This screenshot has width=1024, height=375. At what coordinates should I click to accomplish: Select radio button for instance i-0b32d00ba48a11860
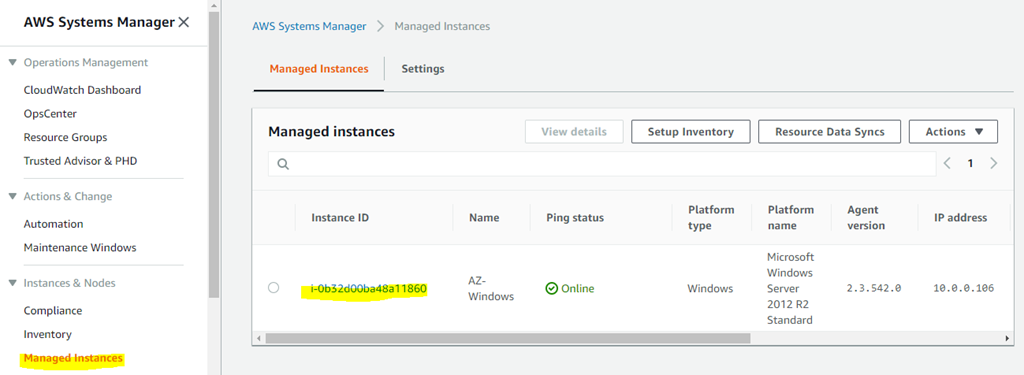point(274,287)
